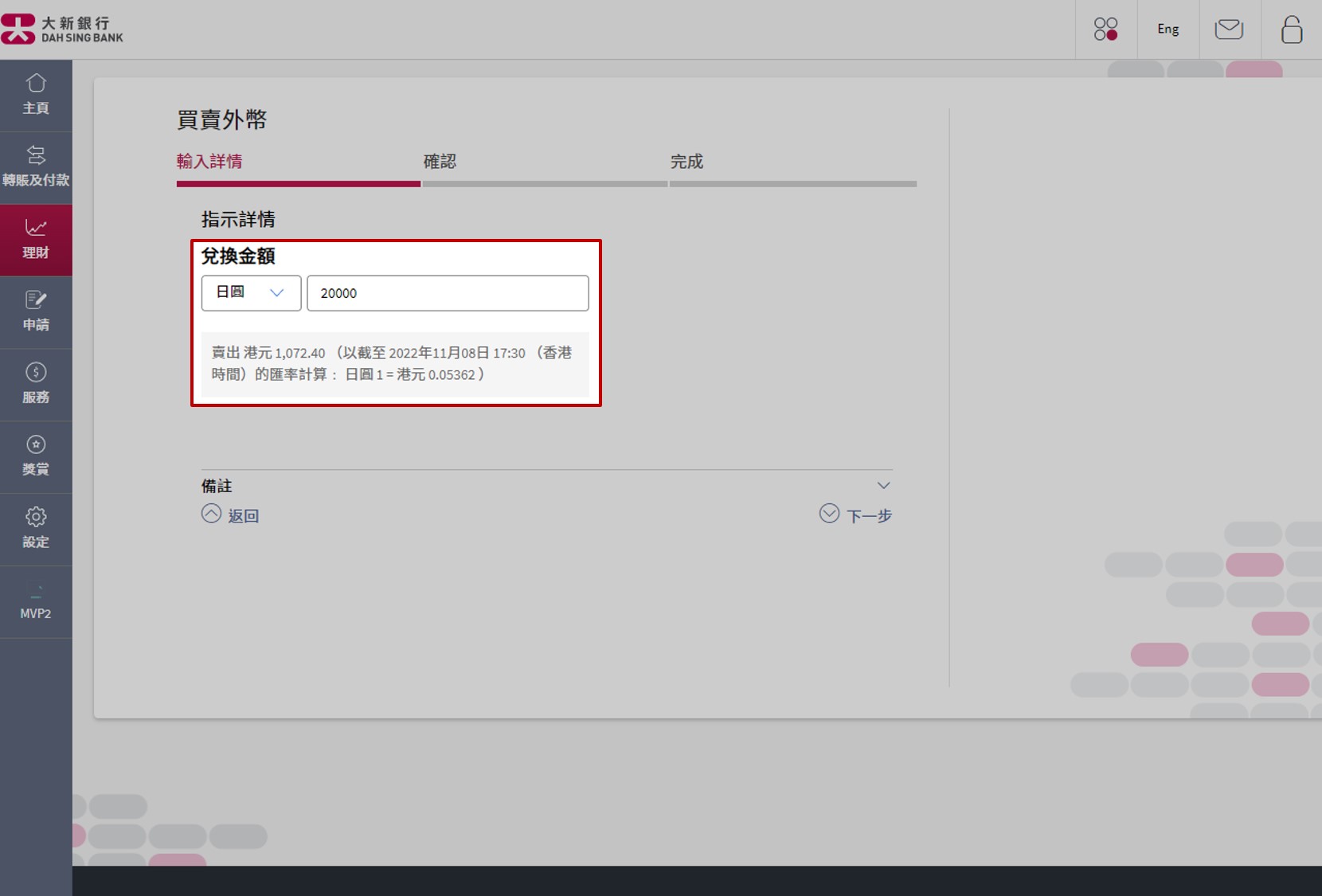This screenshot has width=1322, height=896.
Task: Open the four-circle apps menu icon
Action: [x=1105, y=29]
